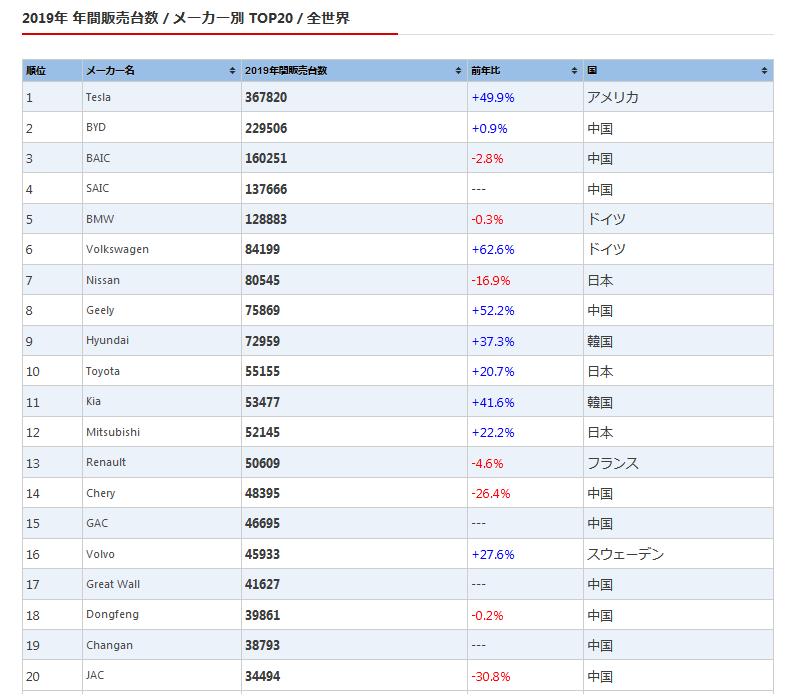This screenshot has width=787, height=694.
Task: Sort table by メーカー名 column arrows
Action: click(x=232, y=71)
